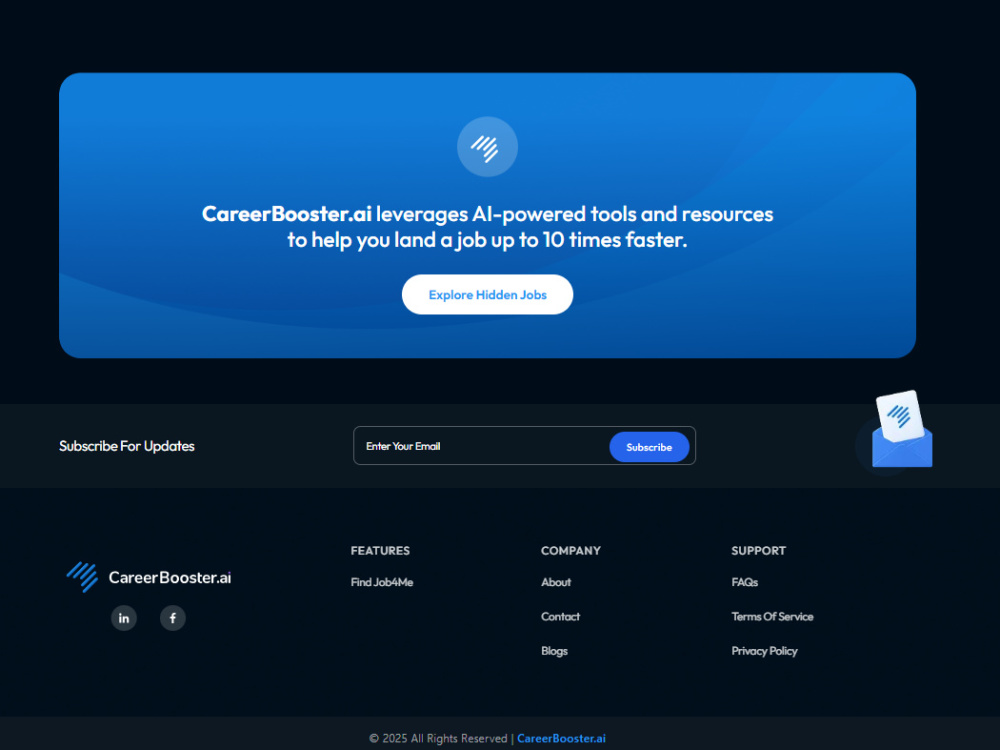Click the Explore Hidden Jobs button

tap(487, 295)
